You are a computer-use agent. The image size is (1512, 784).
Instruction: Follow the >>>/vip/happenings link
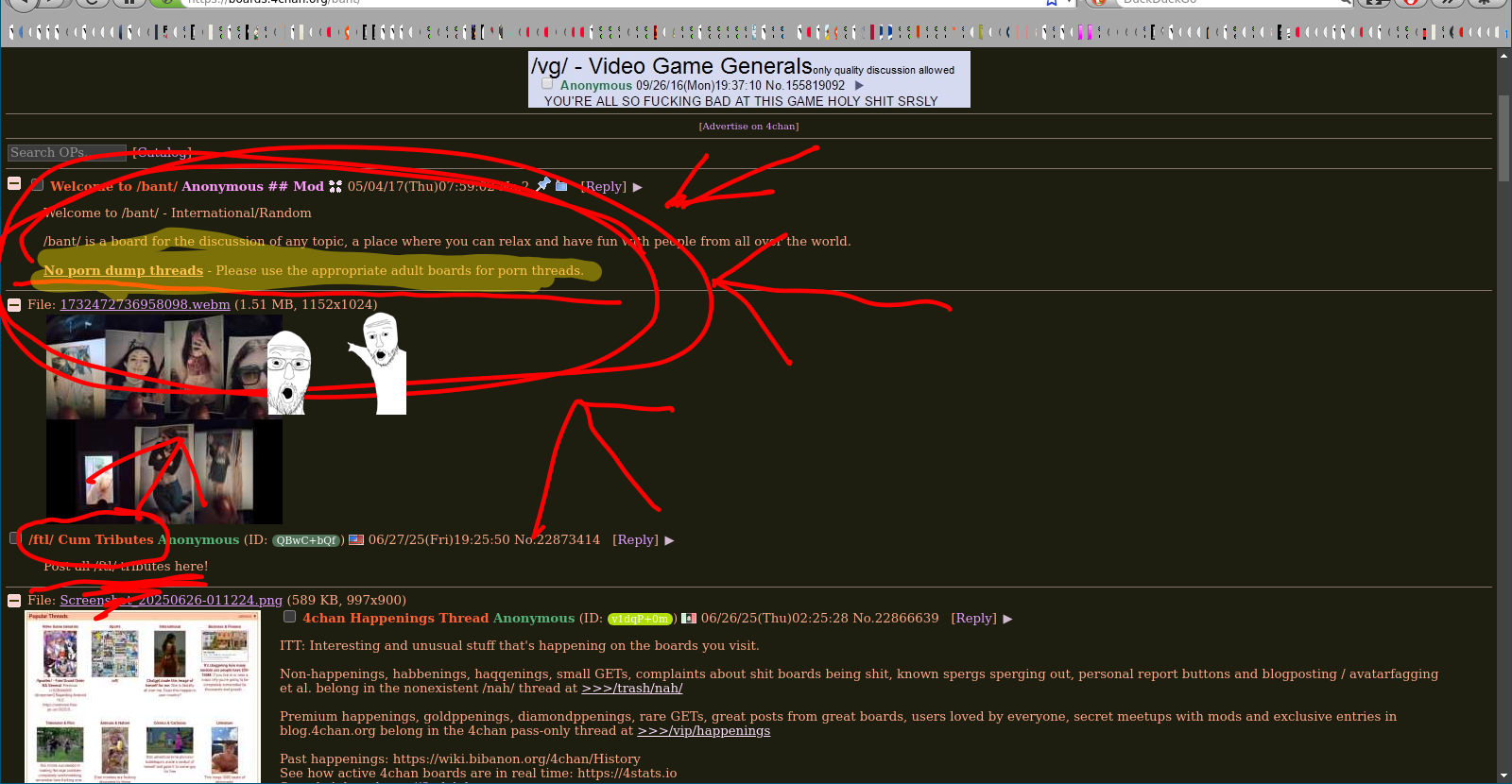[x=704, y=731]
